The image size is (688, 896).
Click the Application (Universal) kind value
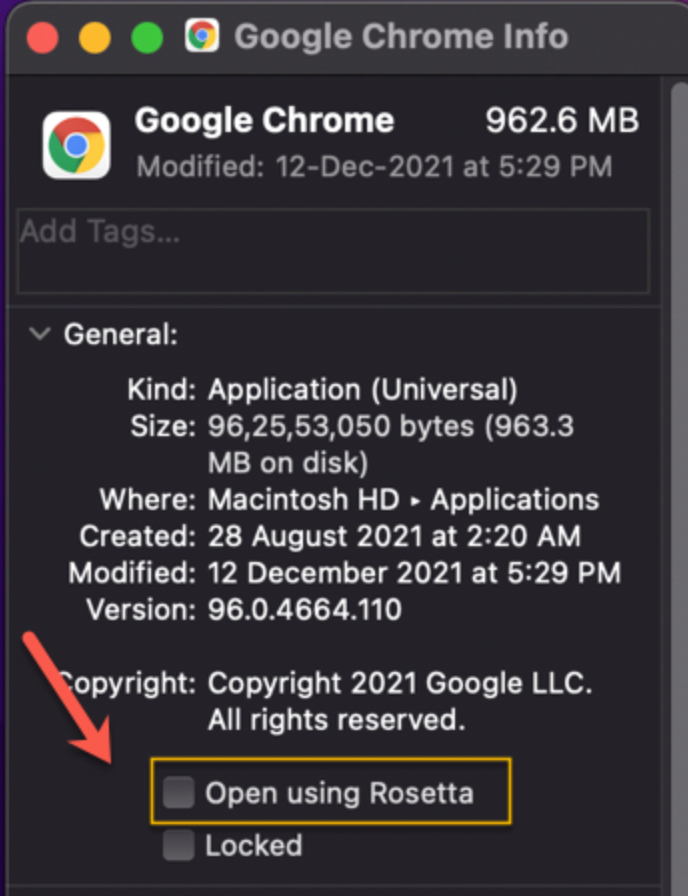point(362,389)
